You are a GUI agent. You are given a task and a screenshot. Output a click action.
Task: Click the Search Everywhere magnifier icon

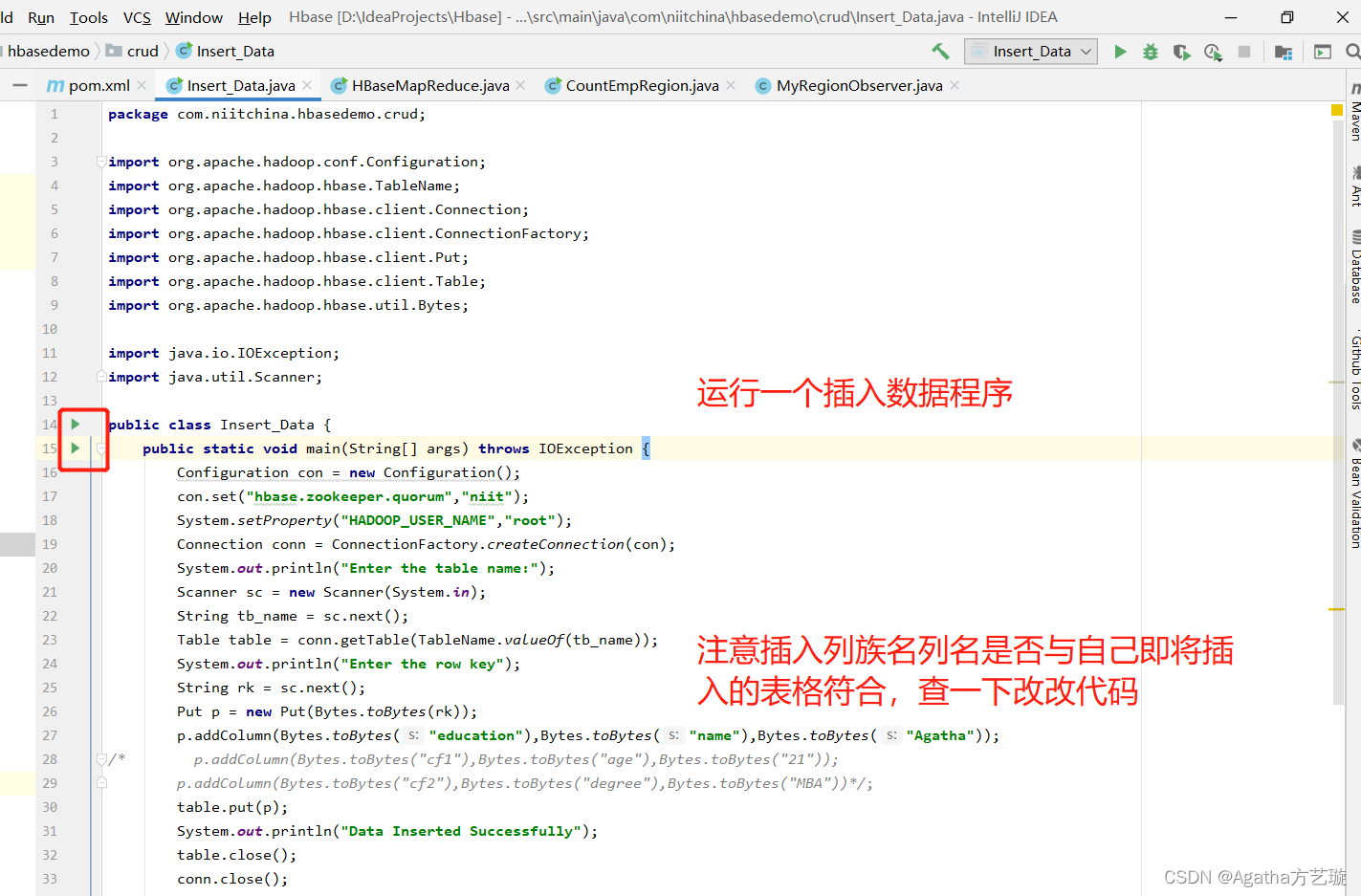1352,52
